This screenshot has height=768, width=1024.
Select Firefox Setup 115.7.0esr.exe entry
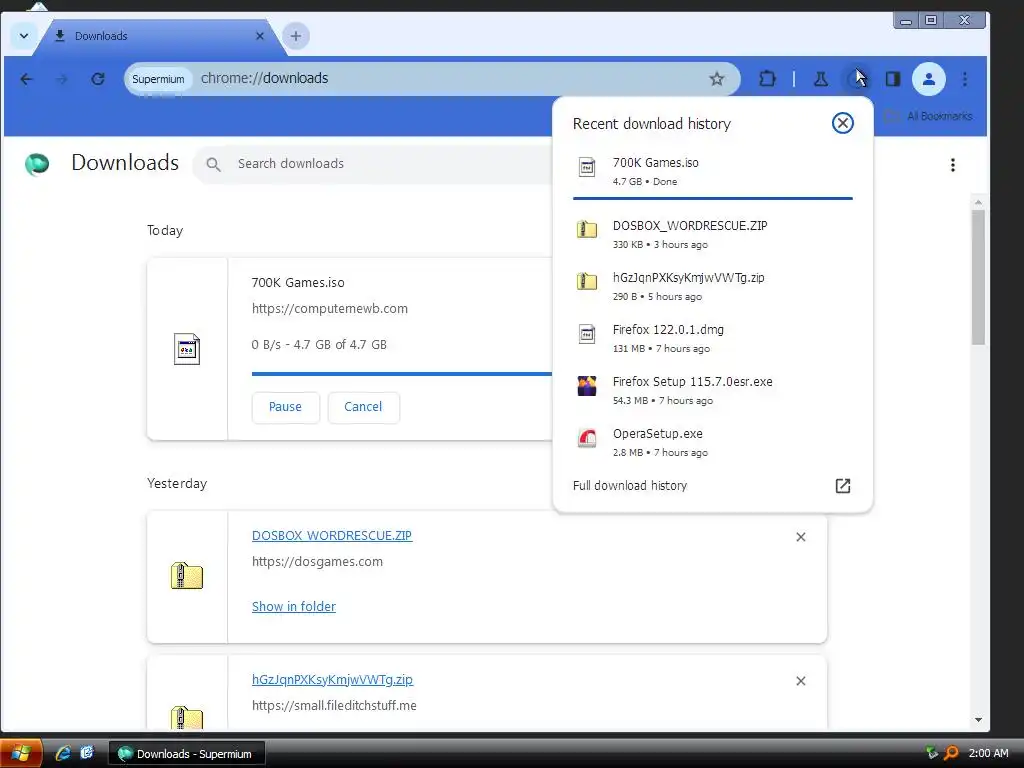click(712, 391)
